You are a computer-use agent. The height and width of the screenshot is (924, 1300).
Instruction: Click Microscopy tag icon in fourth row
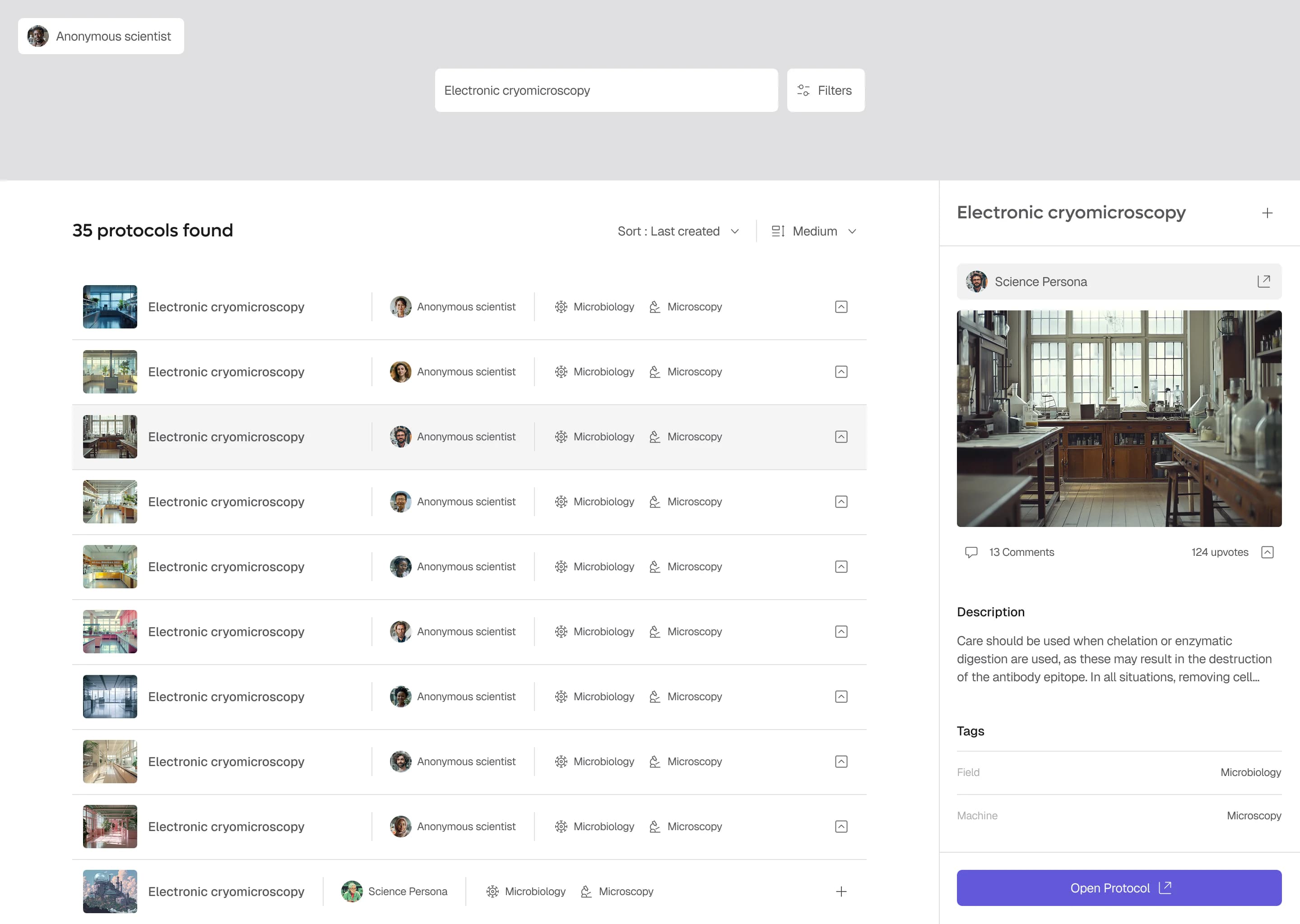click(655, 501)
